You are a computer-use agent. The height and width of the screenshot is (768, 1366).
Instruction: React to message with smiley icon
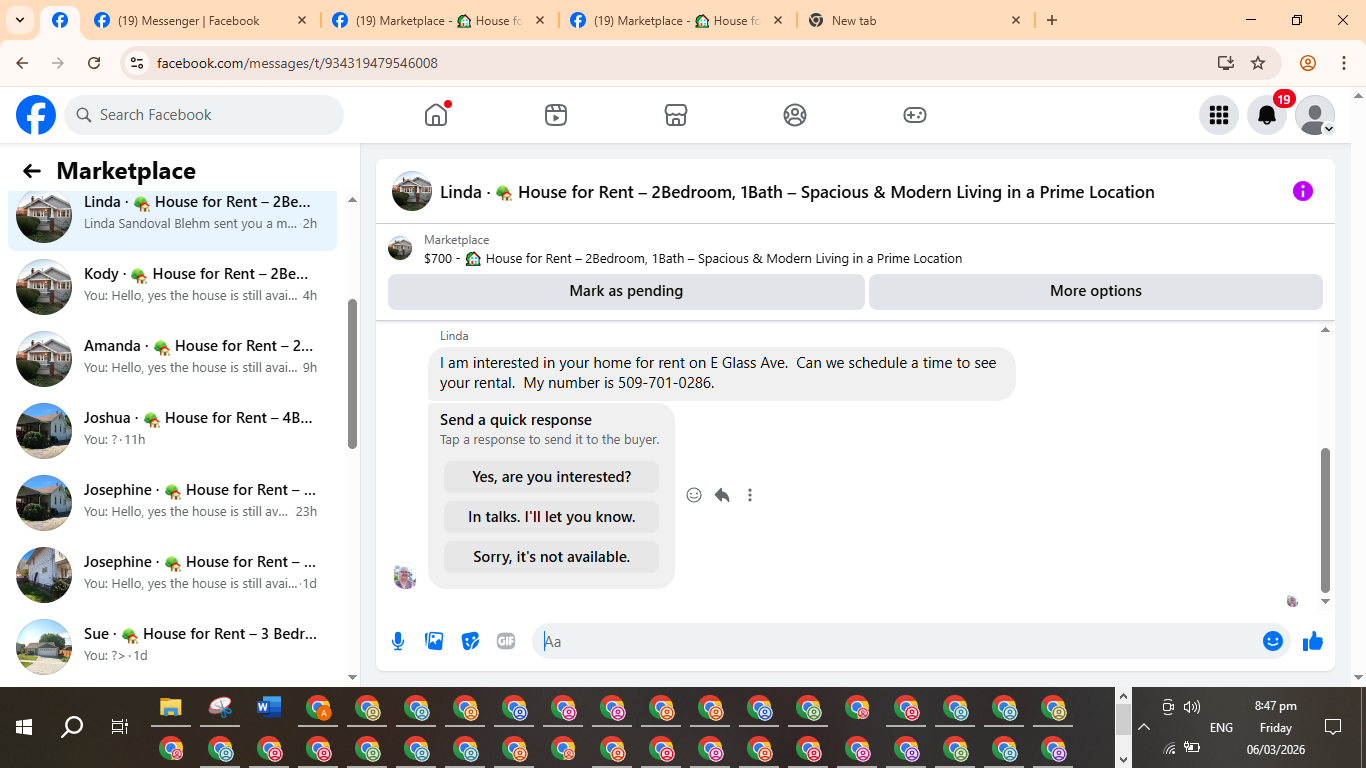pos(694,495)
